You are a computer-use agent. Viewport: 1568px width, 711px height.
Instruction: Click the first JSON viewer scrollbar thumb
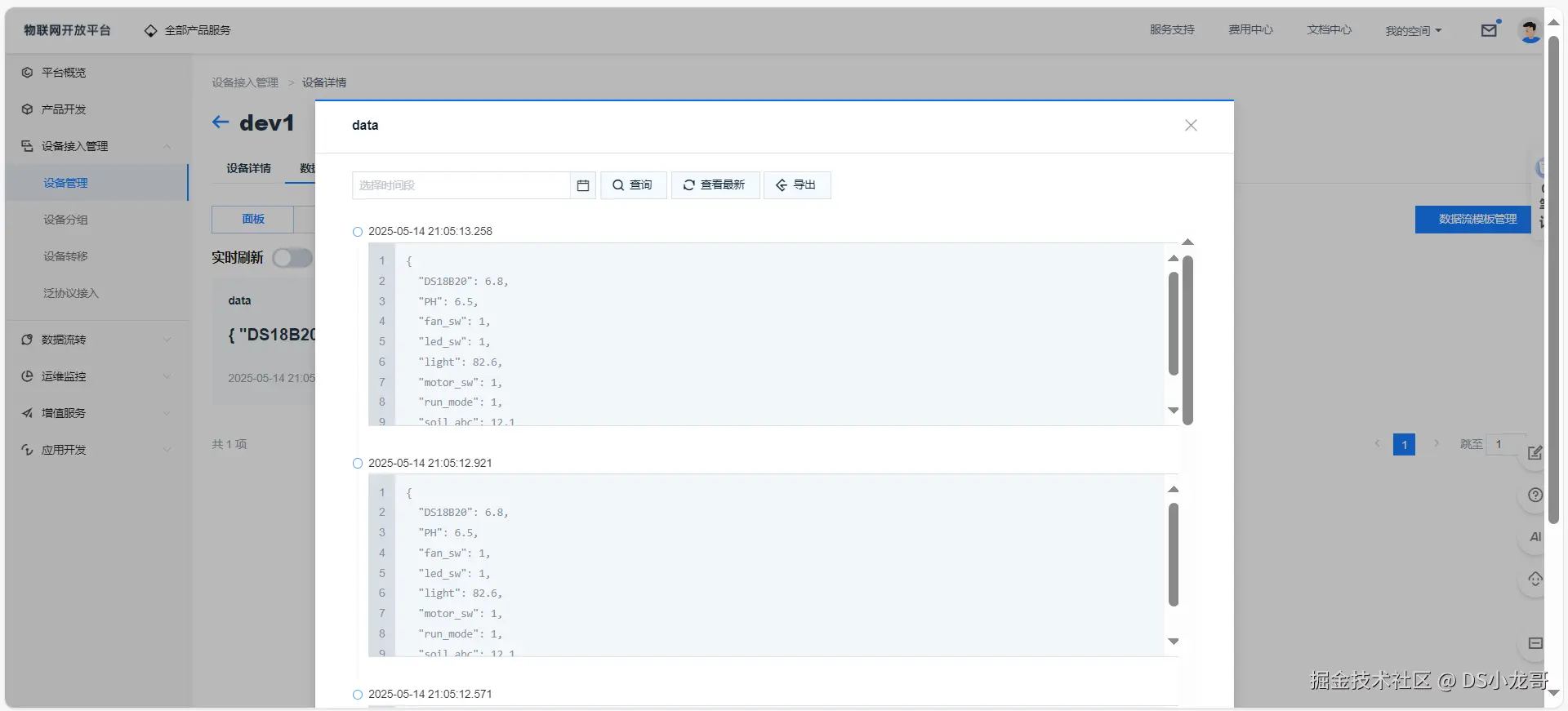pos(1174,324)
